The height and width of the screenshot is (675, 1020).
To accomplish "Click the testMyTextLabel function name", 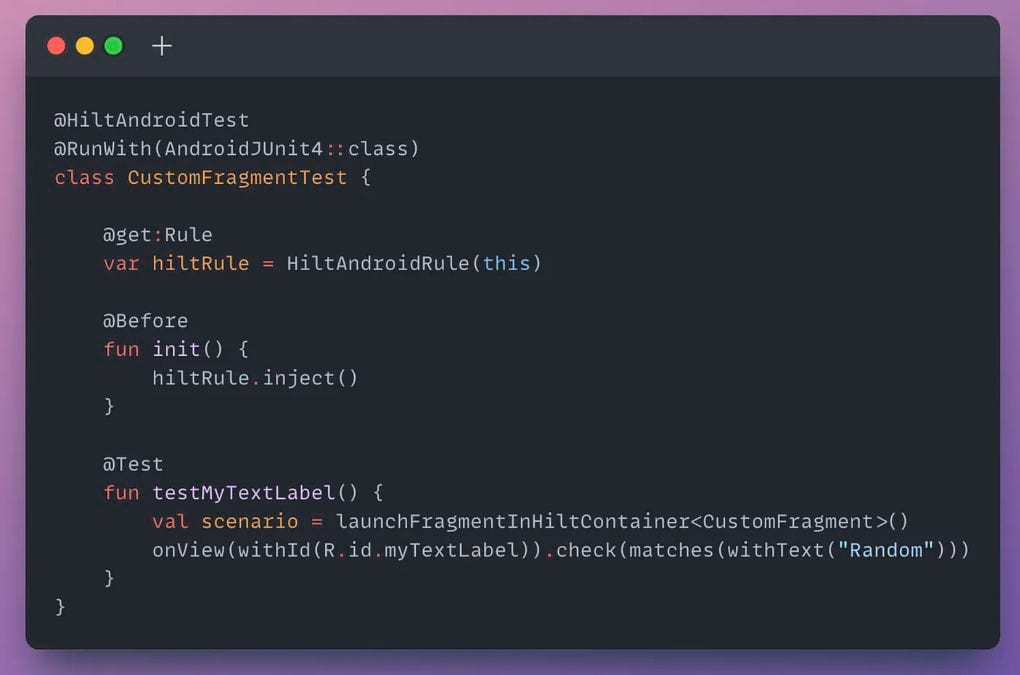I will pos(244,493).
